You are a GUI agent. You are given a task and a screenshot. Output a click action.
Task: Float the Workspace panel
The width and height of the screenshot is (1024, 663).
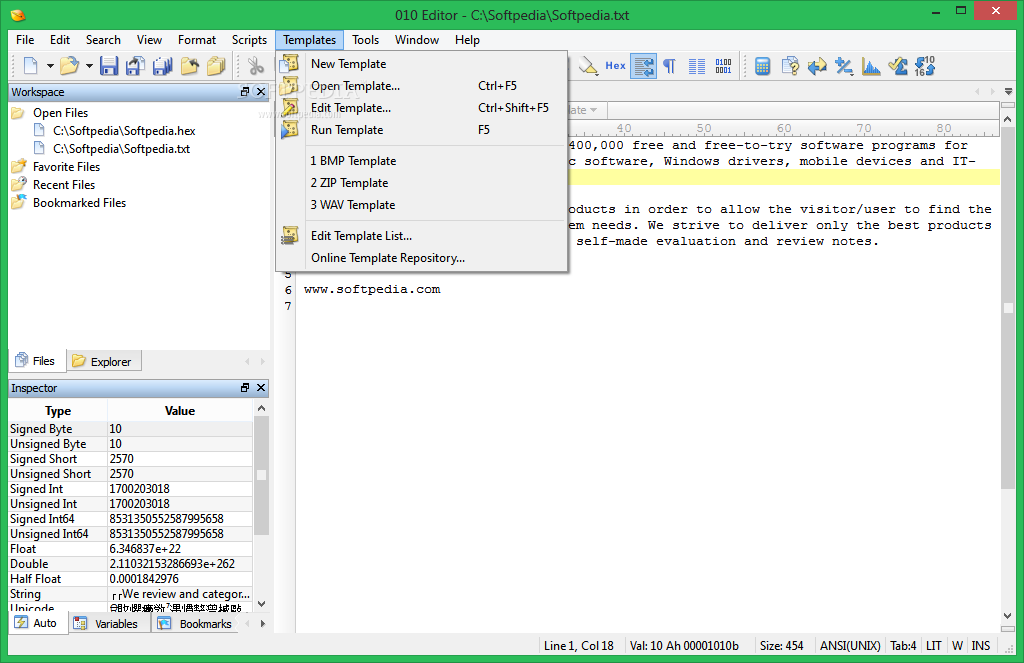(245, 91)
